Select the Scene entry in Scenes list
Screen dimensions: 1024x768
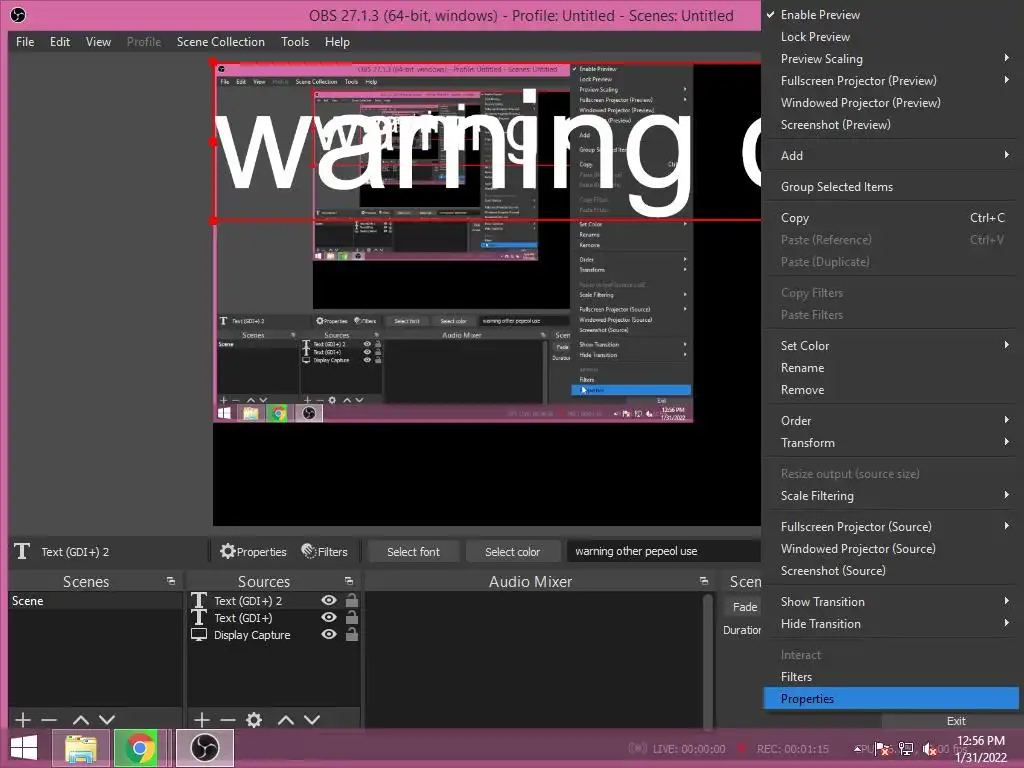pos(95,600)
